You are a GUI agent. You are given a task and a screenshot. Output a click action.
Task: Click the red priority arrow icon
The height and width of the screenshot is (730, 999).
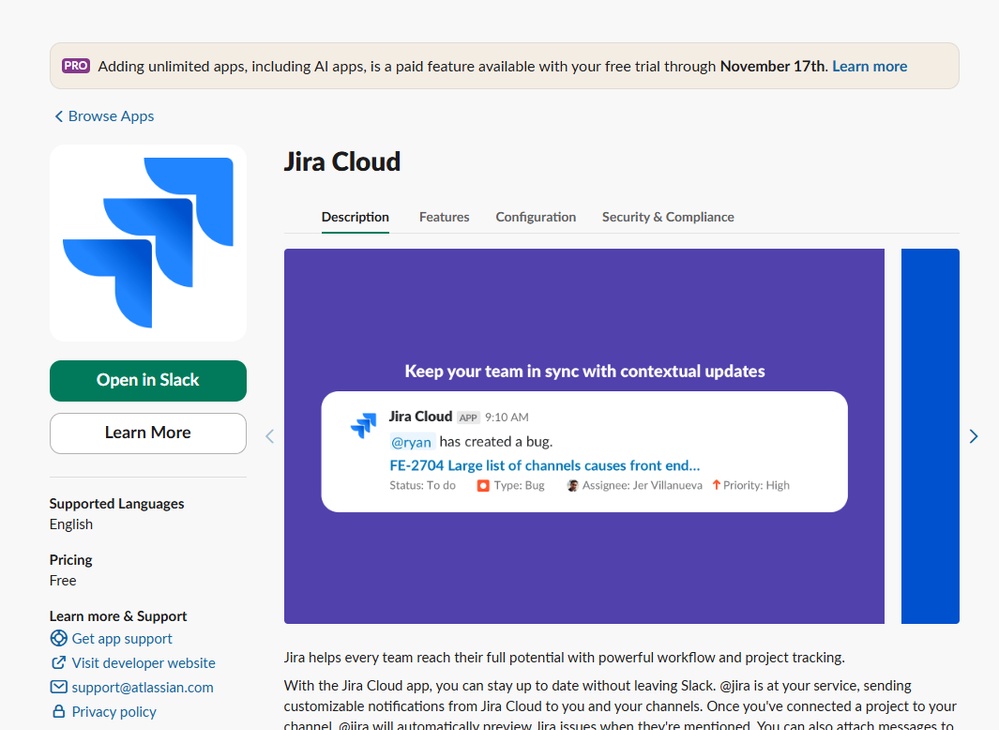[716, 485]
